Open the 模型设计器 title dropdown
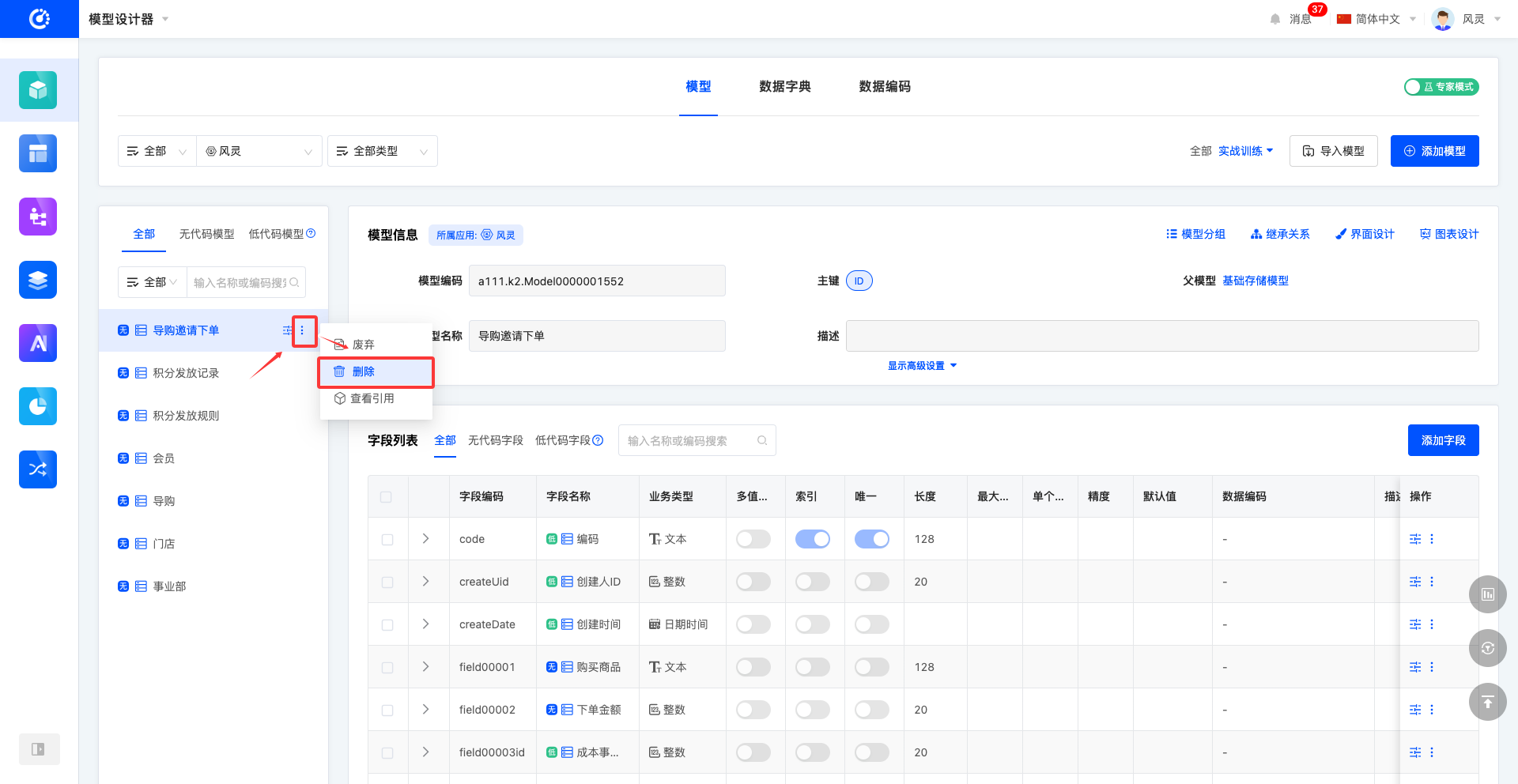This screenshot has width=1518, height=784. [129, 19]
